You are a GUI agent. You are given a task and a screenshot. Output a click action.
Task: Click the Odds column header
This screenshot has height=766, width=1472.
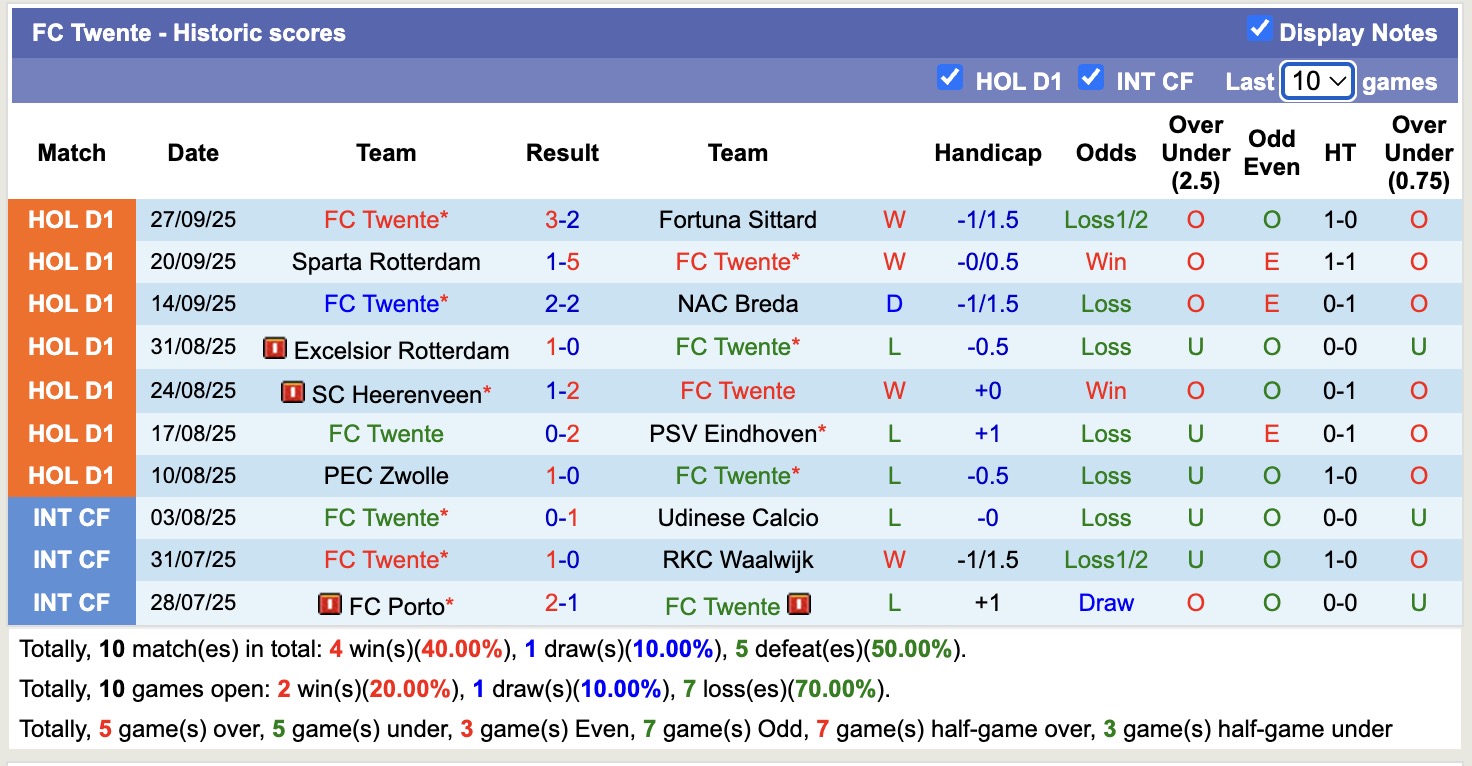[1105, 153]
